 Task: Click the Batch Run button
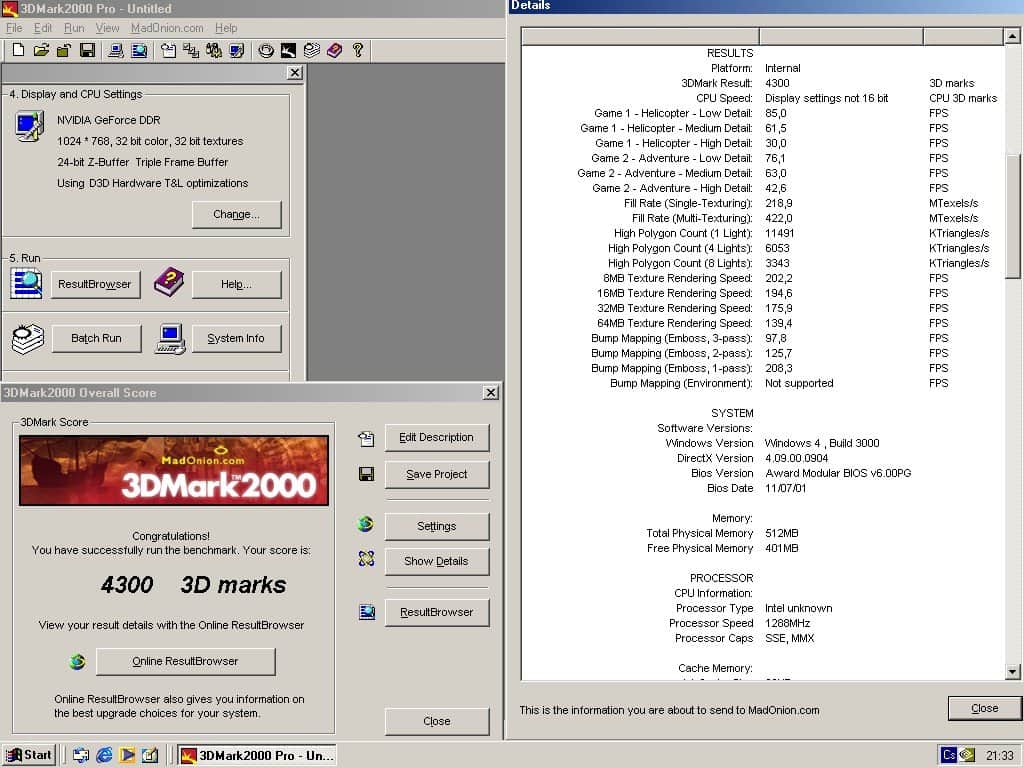tap(96, 338)
